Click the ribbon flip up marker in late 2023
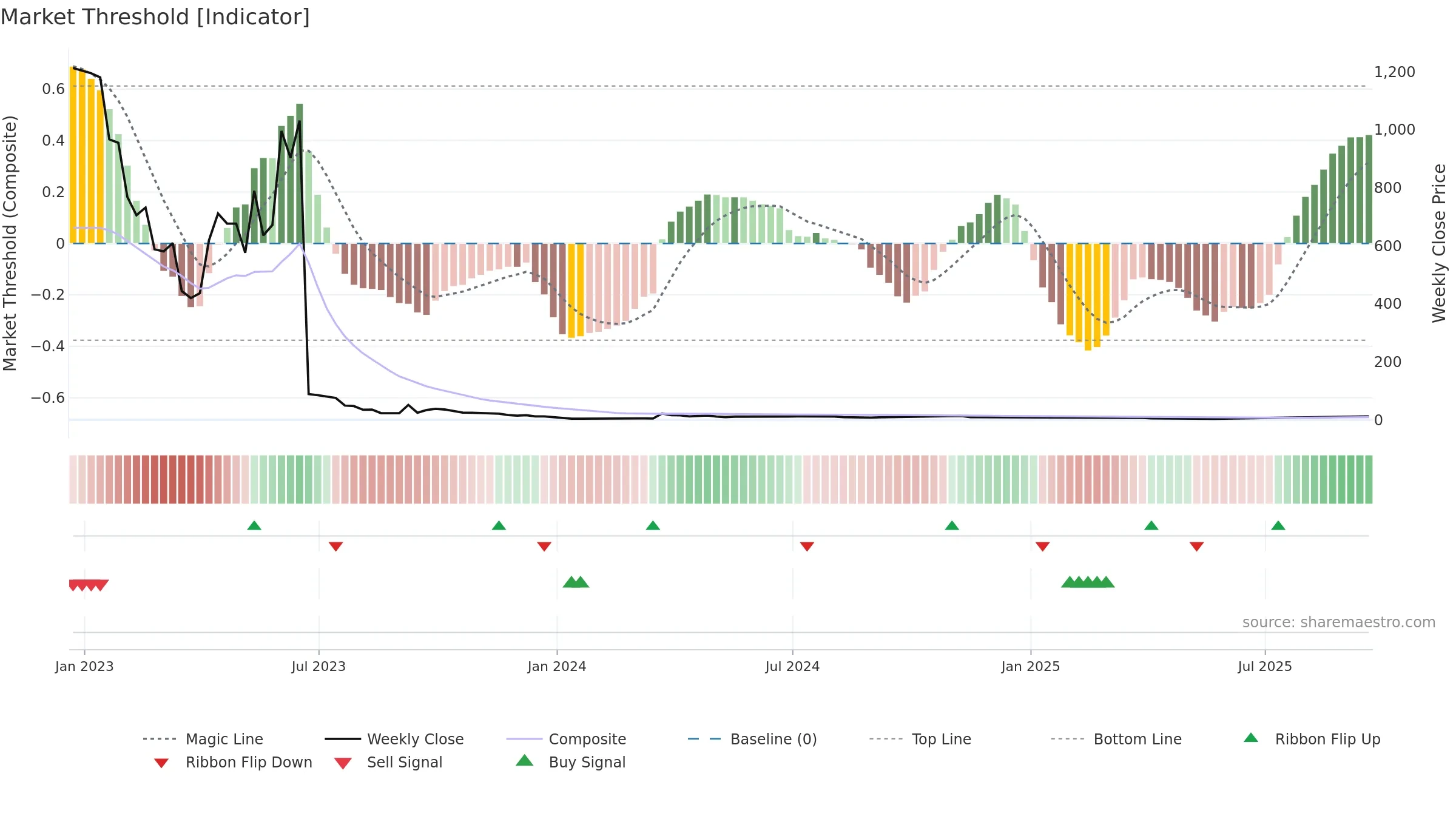 pyautogui.click(x=499, y=525)
